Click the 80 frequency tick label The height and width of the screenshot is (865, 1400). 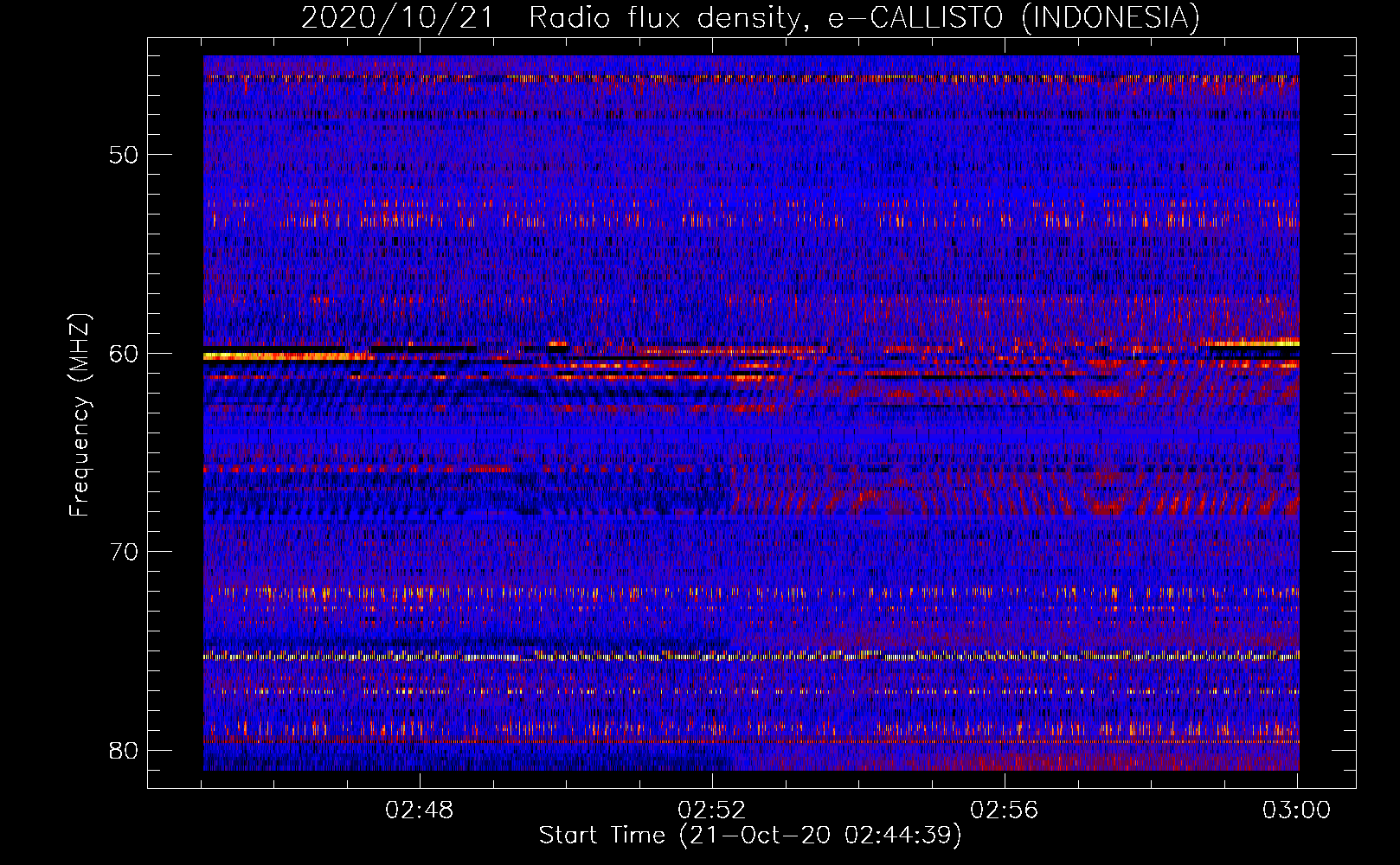coord(125,750)
